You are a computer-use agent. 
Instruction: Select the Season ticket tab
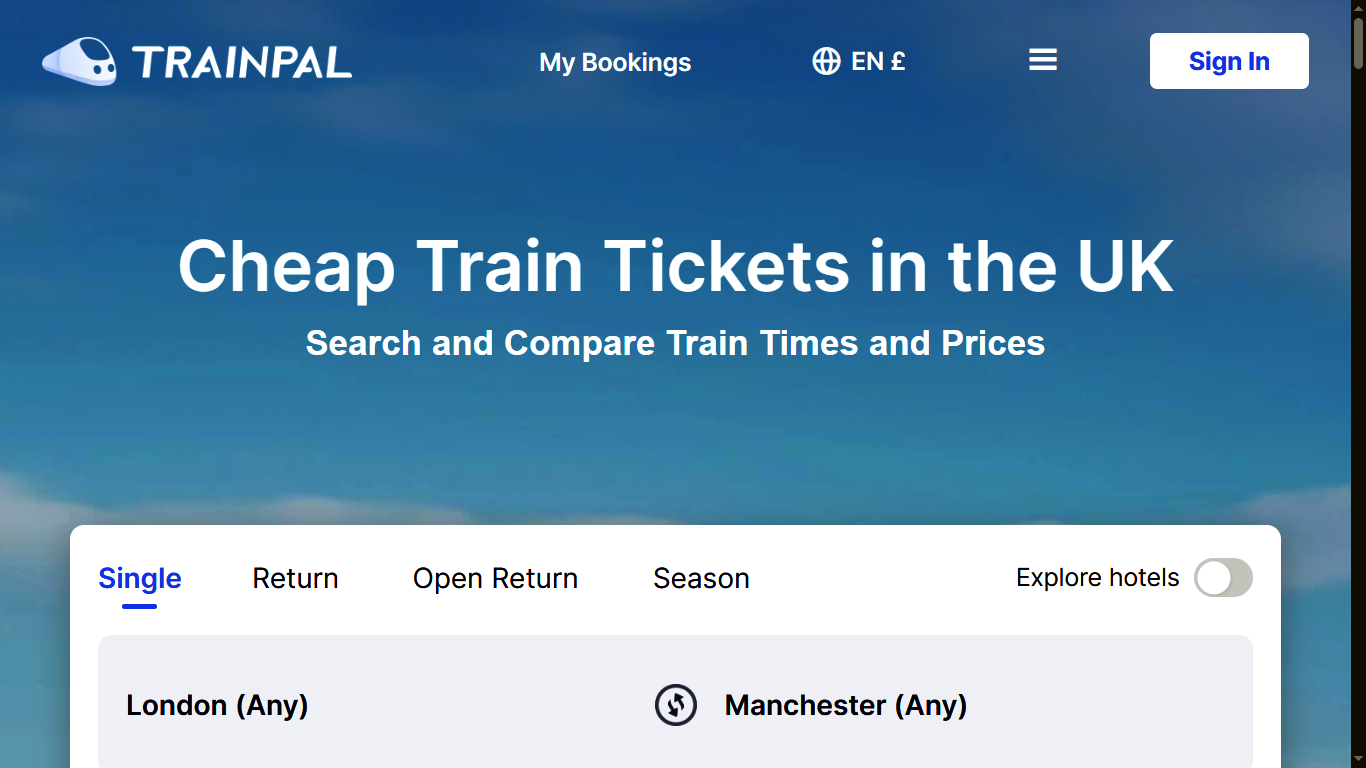701,578
